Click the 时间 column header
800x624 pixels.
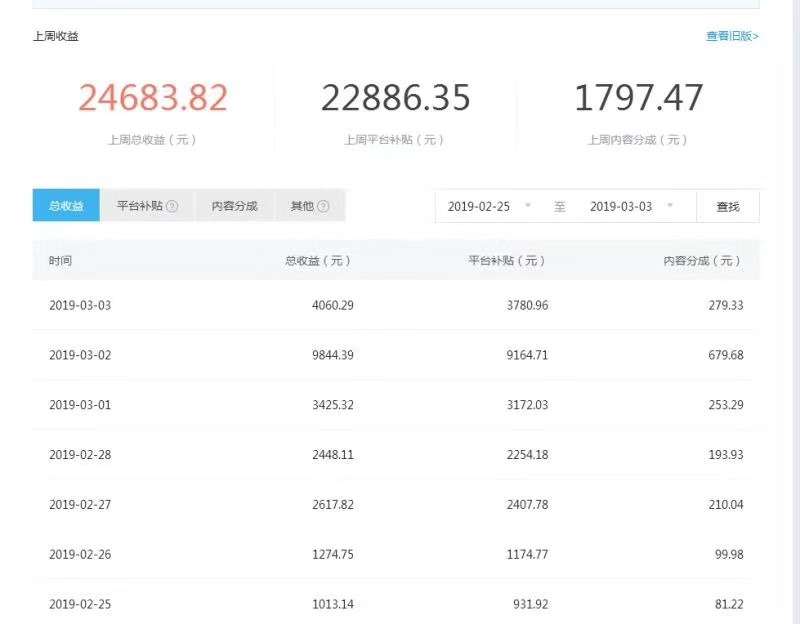coord(60,261)
